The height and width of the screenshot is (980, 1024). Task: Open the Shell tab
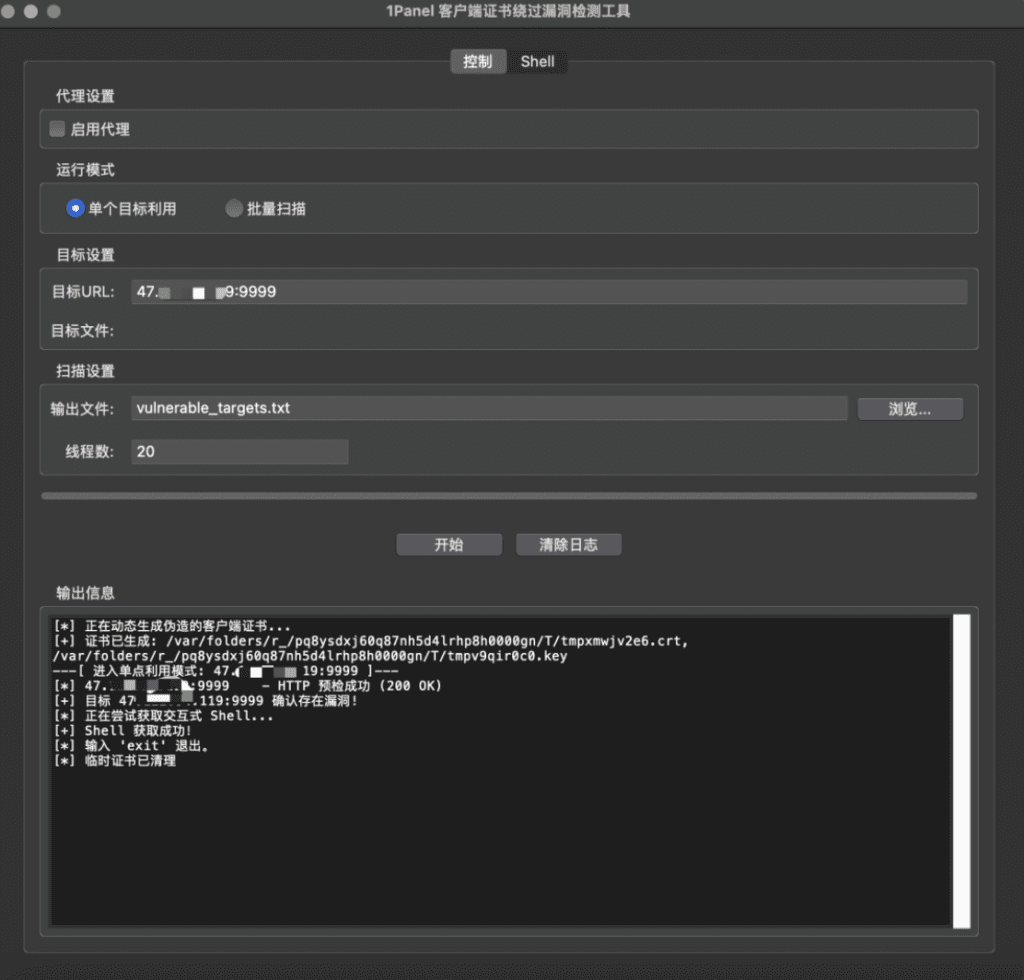(x=537, y=61)
